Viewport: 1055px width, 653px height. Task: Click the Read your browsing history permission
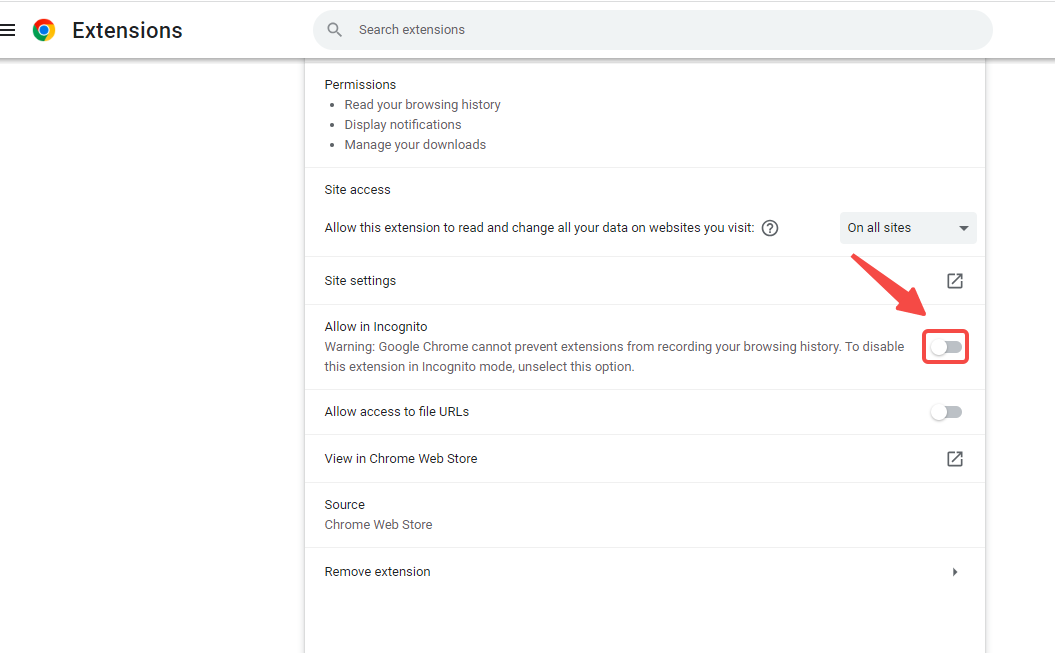click(422, 105)
